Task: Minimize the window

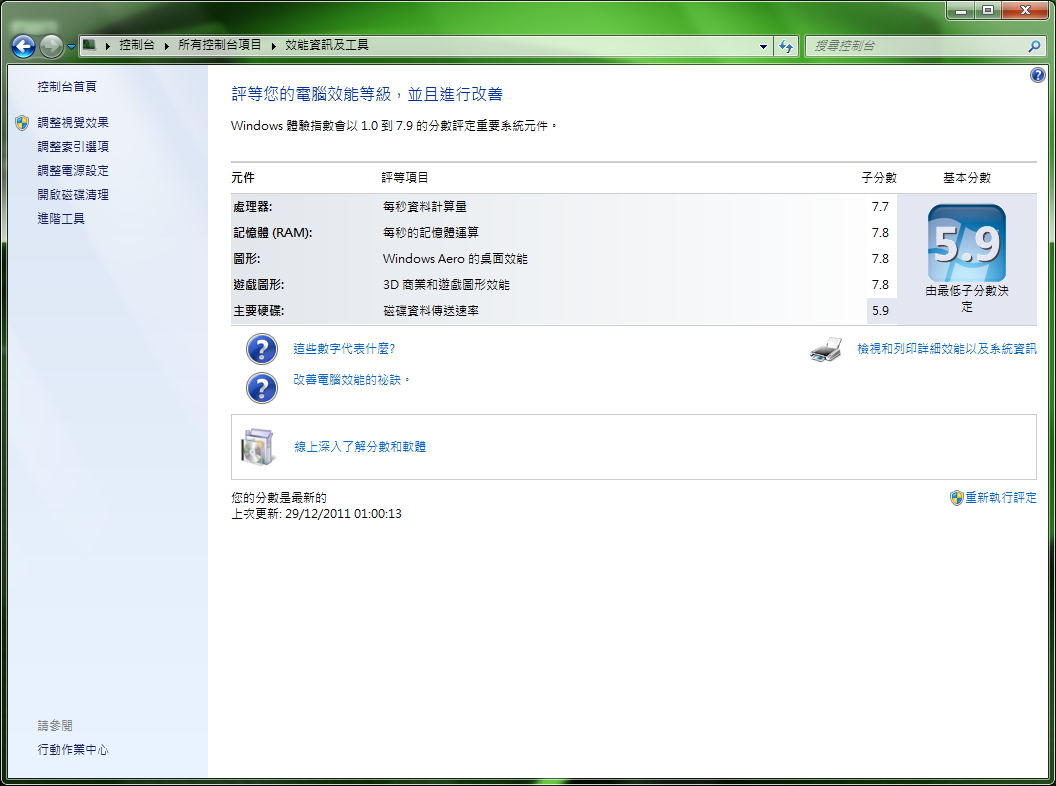Action: click(x=961, y=10)
